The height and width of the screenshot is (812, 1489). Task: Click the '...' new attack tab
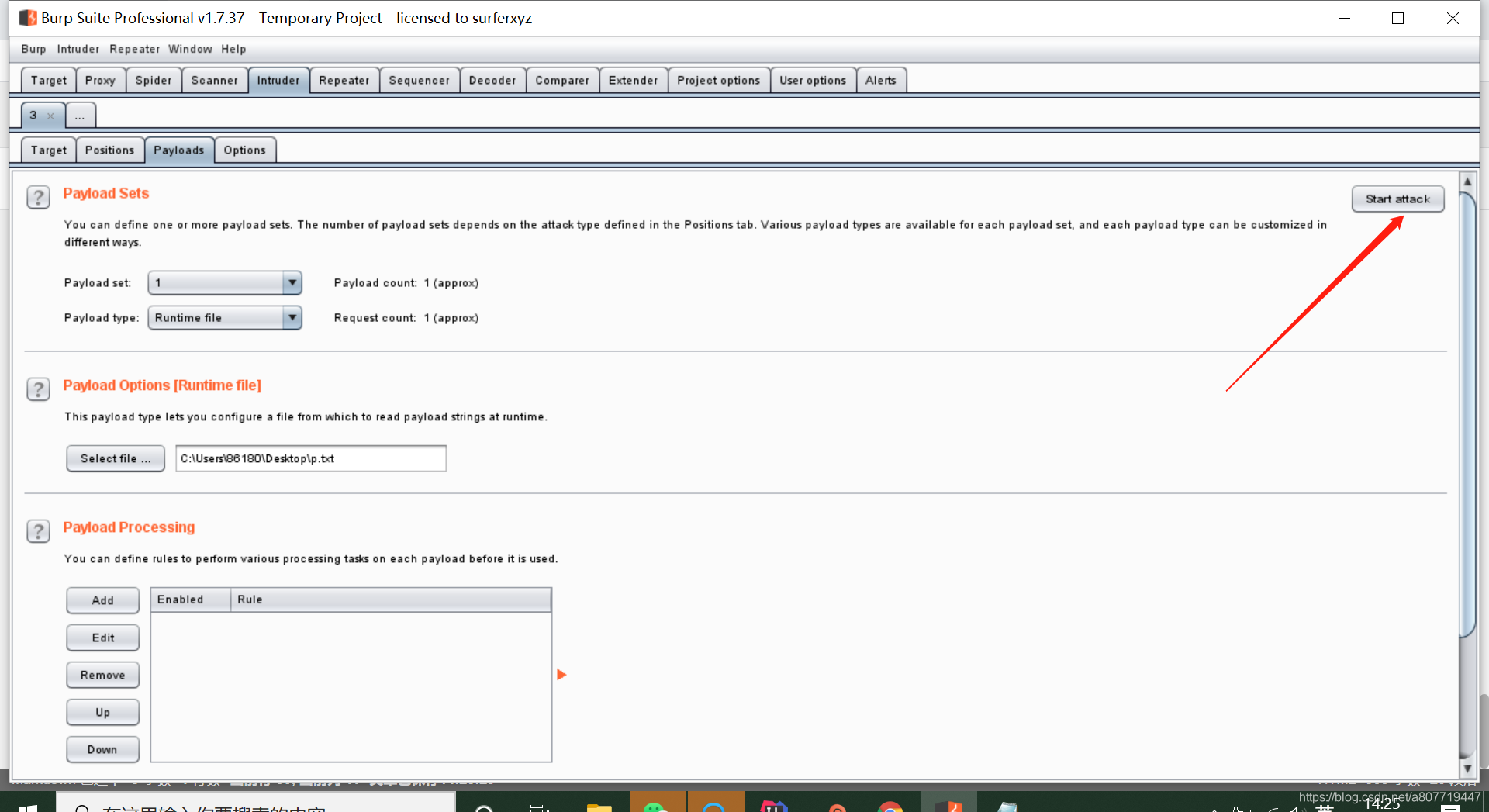click(80, 116)
